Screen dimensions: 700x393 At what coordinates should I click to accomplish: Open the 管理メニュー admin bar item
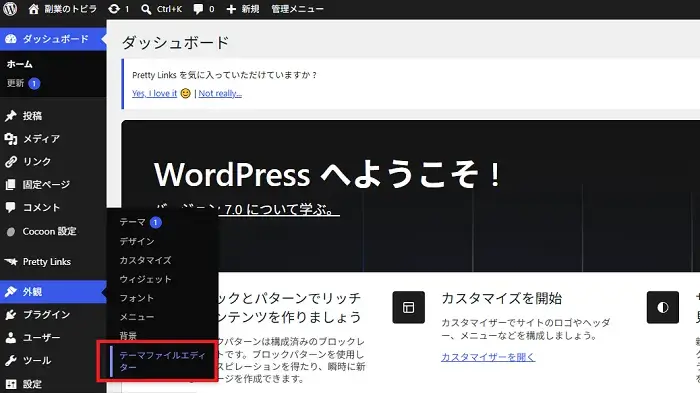pos(297,9)
